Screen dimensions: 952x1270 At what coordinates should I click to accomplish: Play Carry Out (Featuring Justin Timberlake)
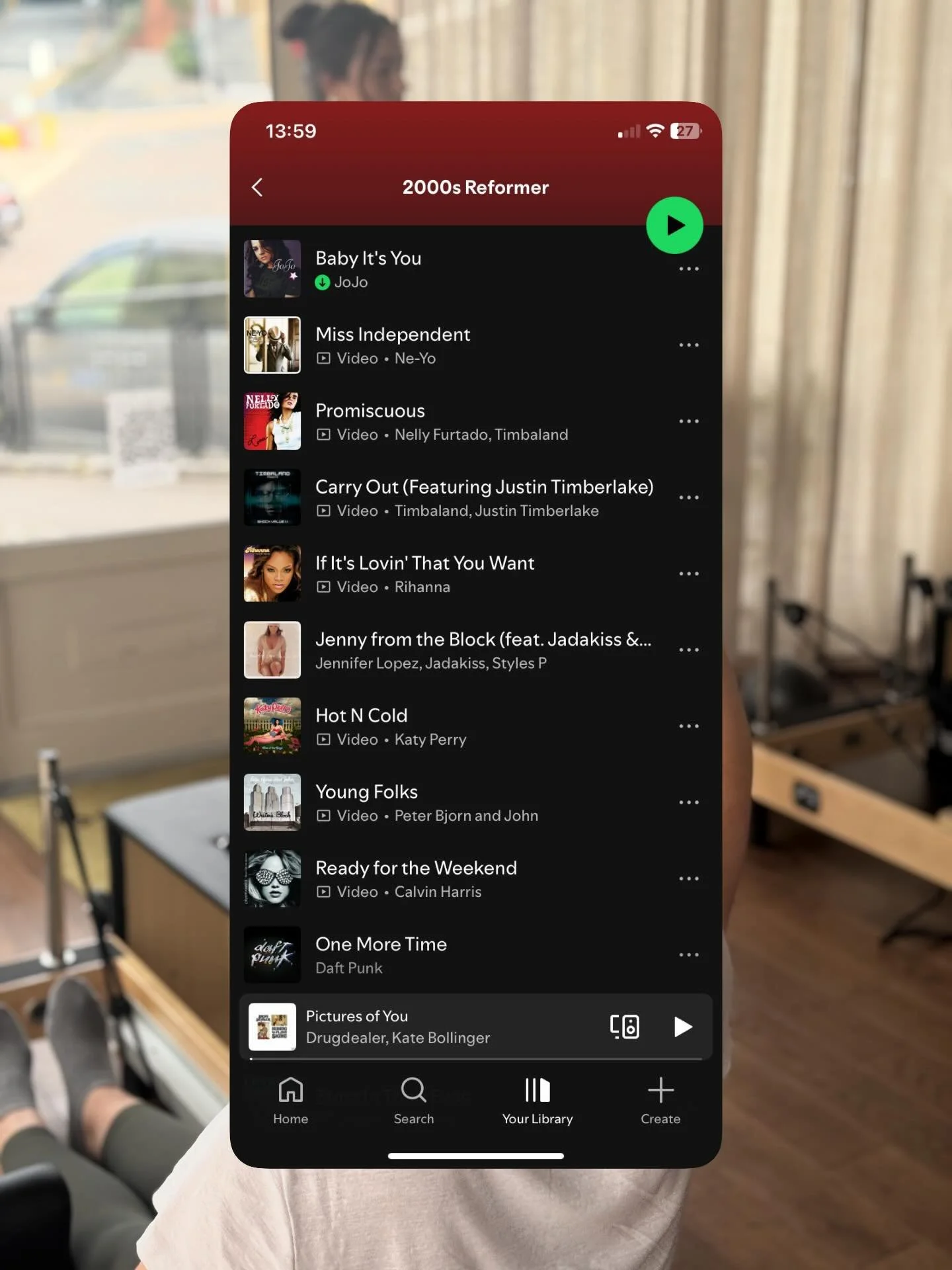click(x=484, y=487)
